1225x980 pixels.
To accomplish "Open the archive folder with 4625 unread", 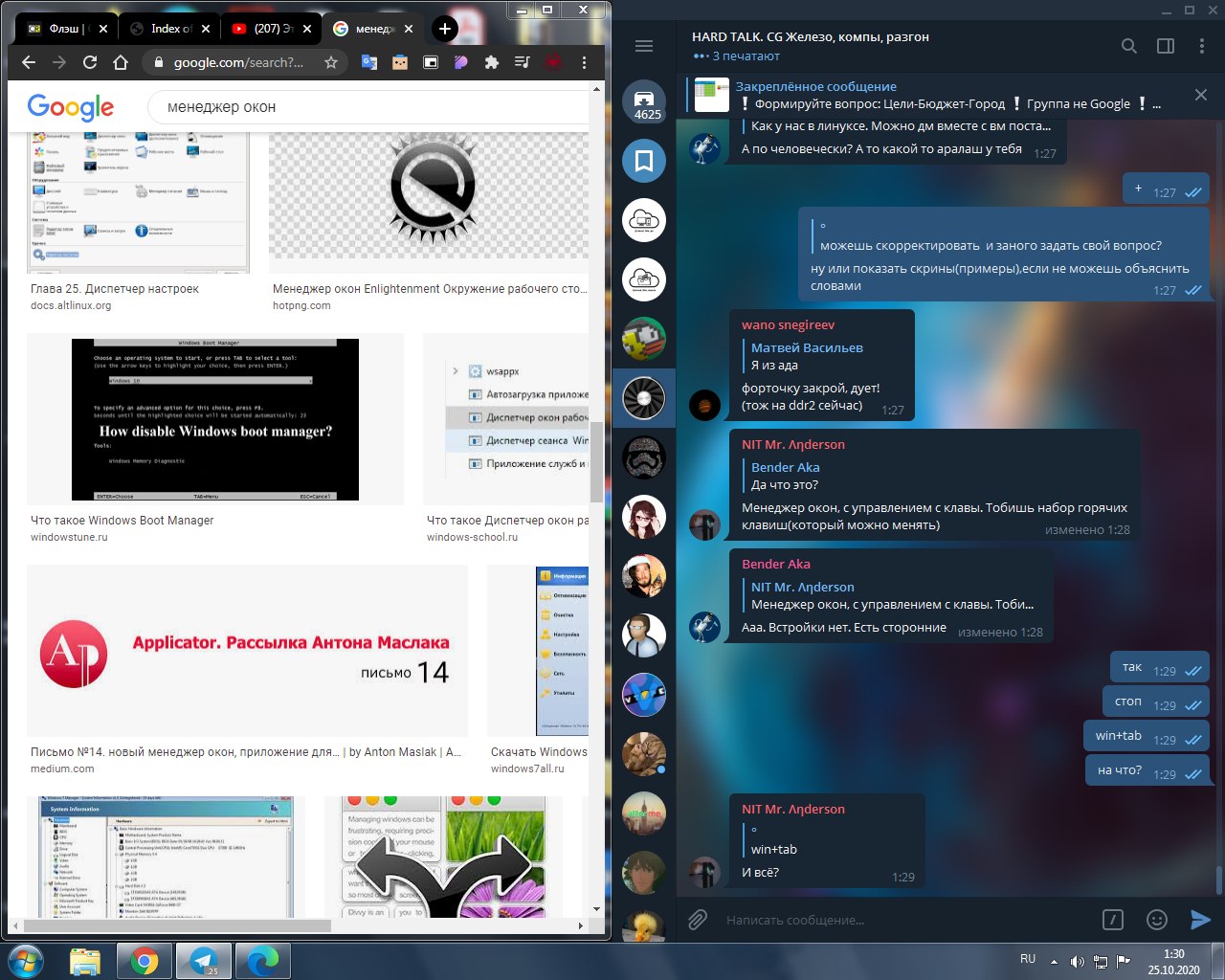I will click(644, 101).
